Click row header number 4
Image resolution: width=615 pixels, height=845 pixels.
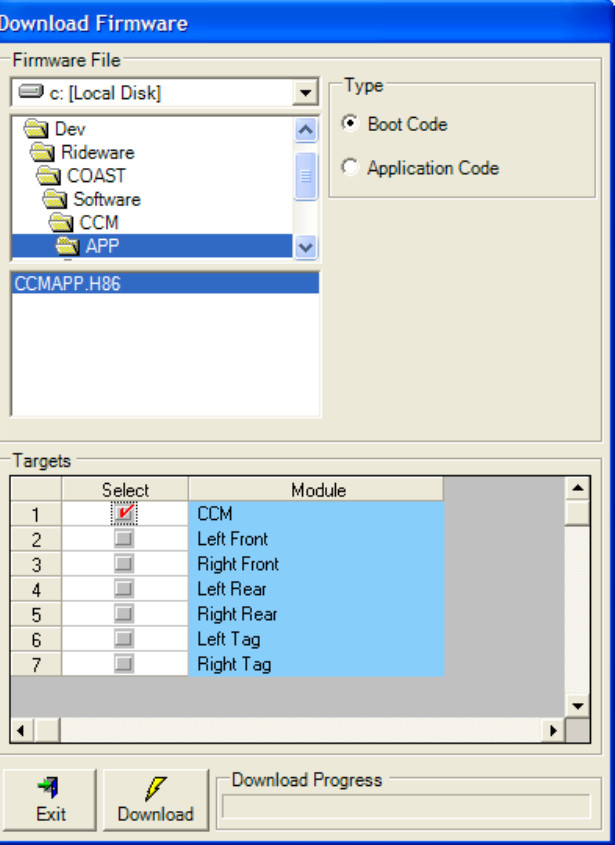36,589
